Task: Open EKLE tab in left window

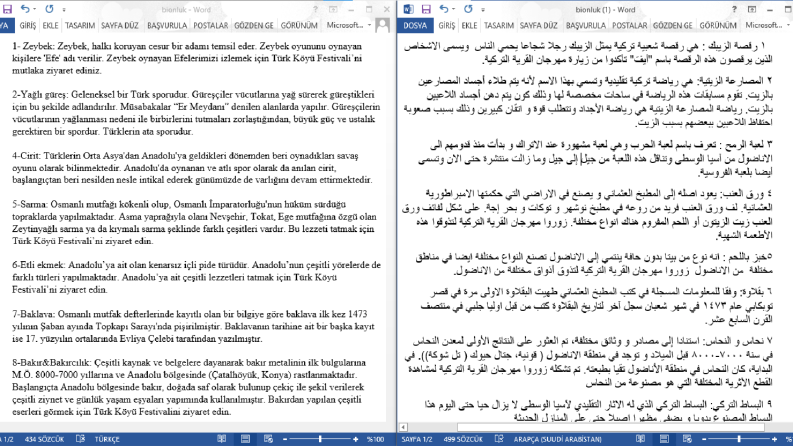Action: pos(50,25)
